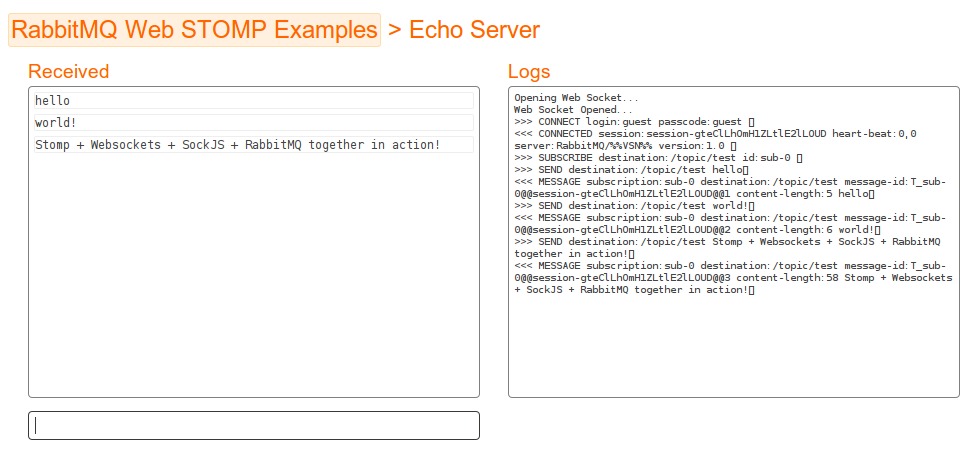Click the SEND "world!" log entry

tap(634, 205)
